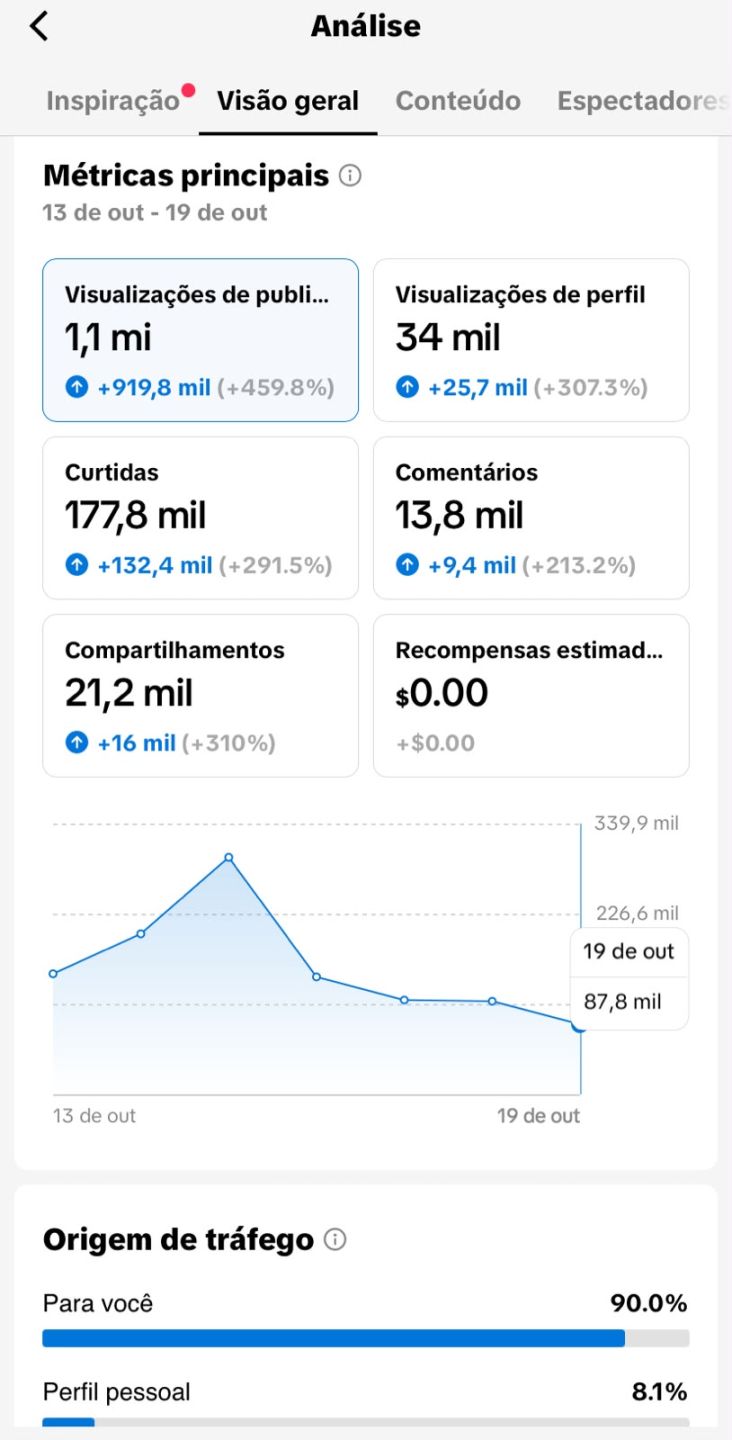Screen dimensions: 732x1440
Task: Select the Visualizações de publicações metric card
Action: point(200,340)
